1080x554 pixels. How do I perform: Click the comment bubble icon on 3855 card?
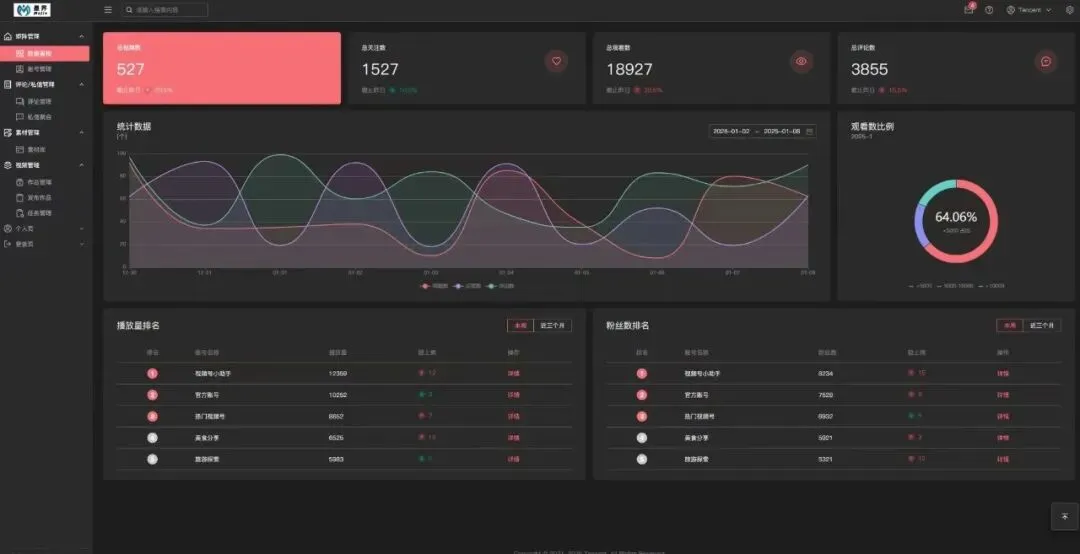1046,61
